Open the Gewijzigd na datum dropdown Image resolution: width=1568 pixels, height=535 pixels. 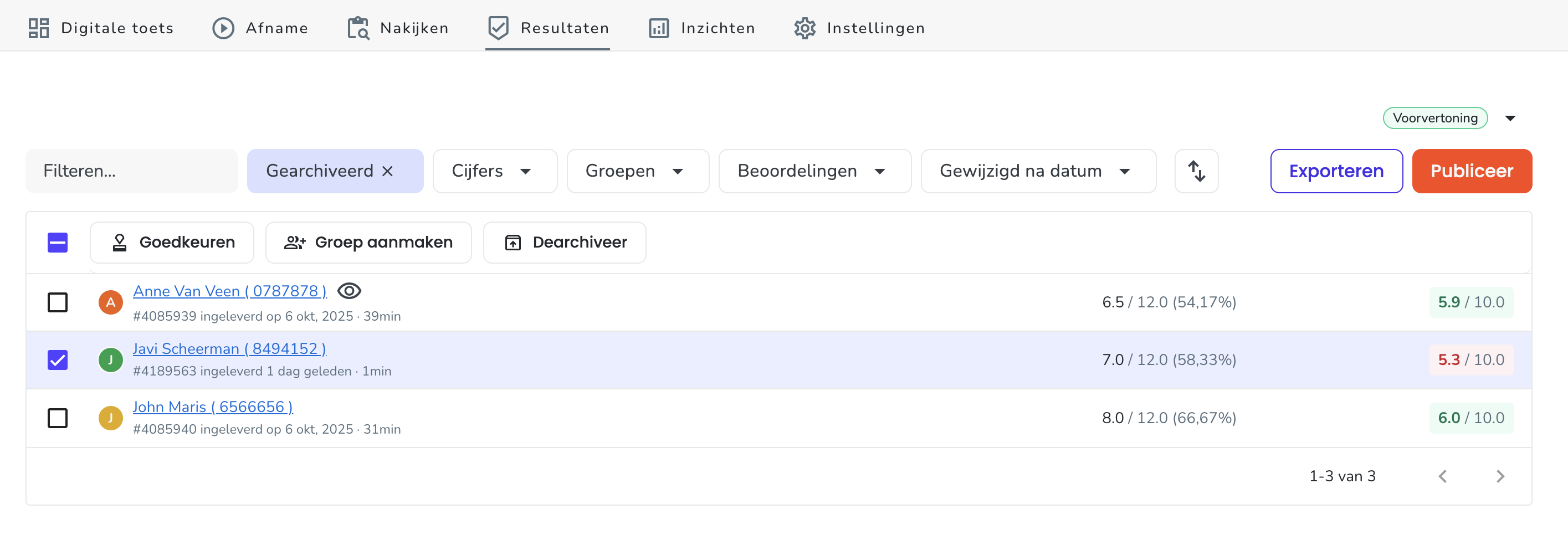click(1038, 171)
